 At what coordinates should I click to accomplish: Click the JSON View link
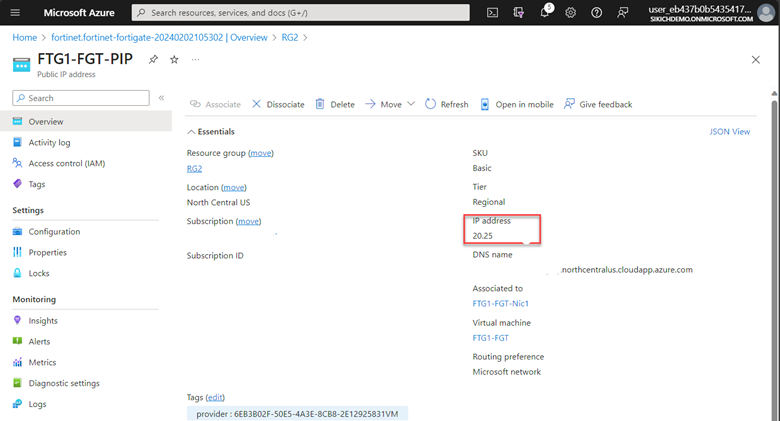click(729, 131)
